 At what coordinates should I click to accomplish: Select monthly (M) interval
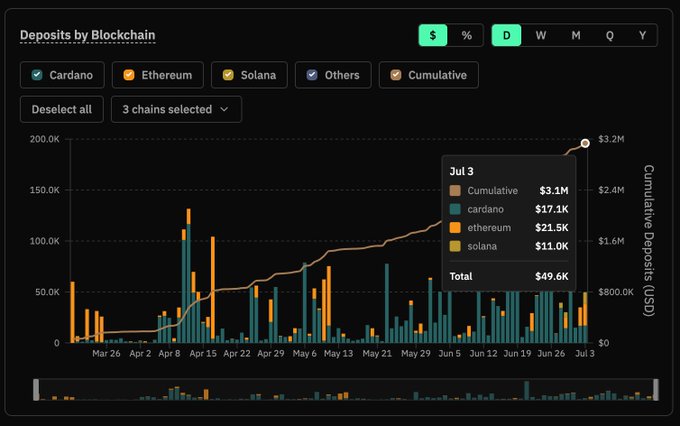point(575,35)
